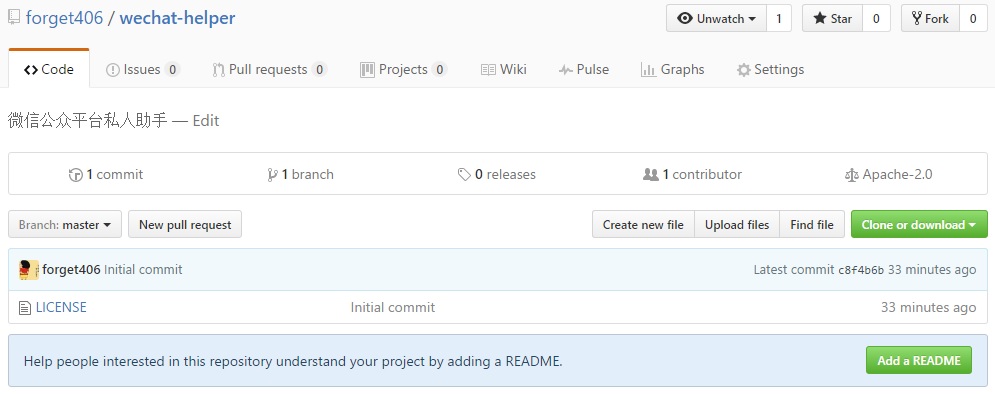Open the Graphs tab

click(x=673, y=69)
